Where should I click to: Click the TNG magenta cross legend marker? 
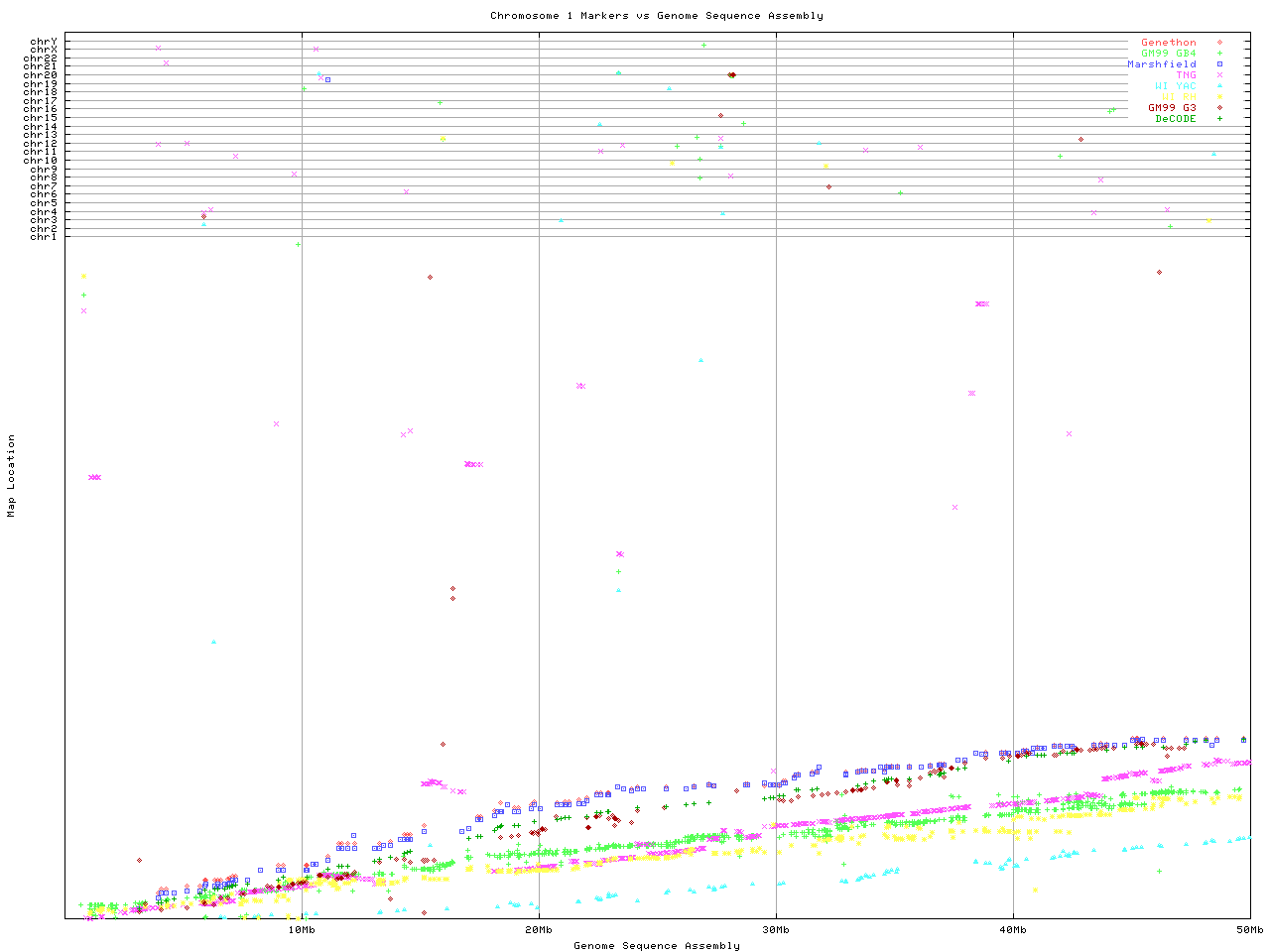1219,75
